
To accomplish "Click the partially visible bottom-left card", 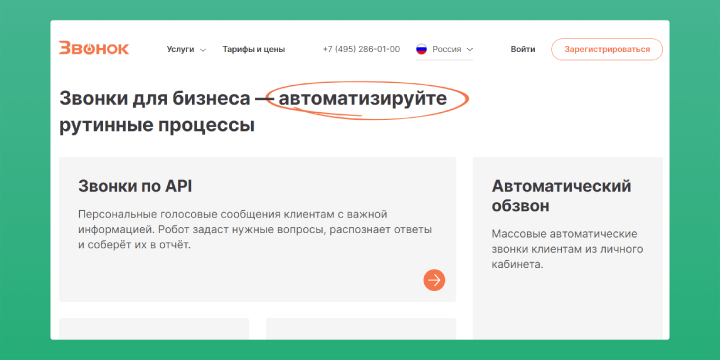I will (x=154, y=329).
